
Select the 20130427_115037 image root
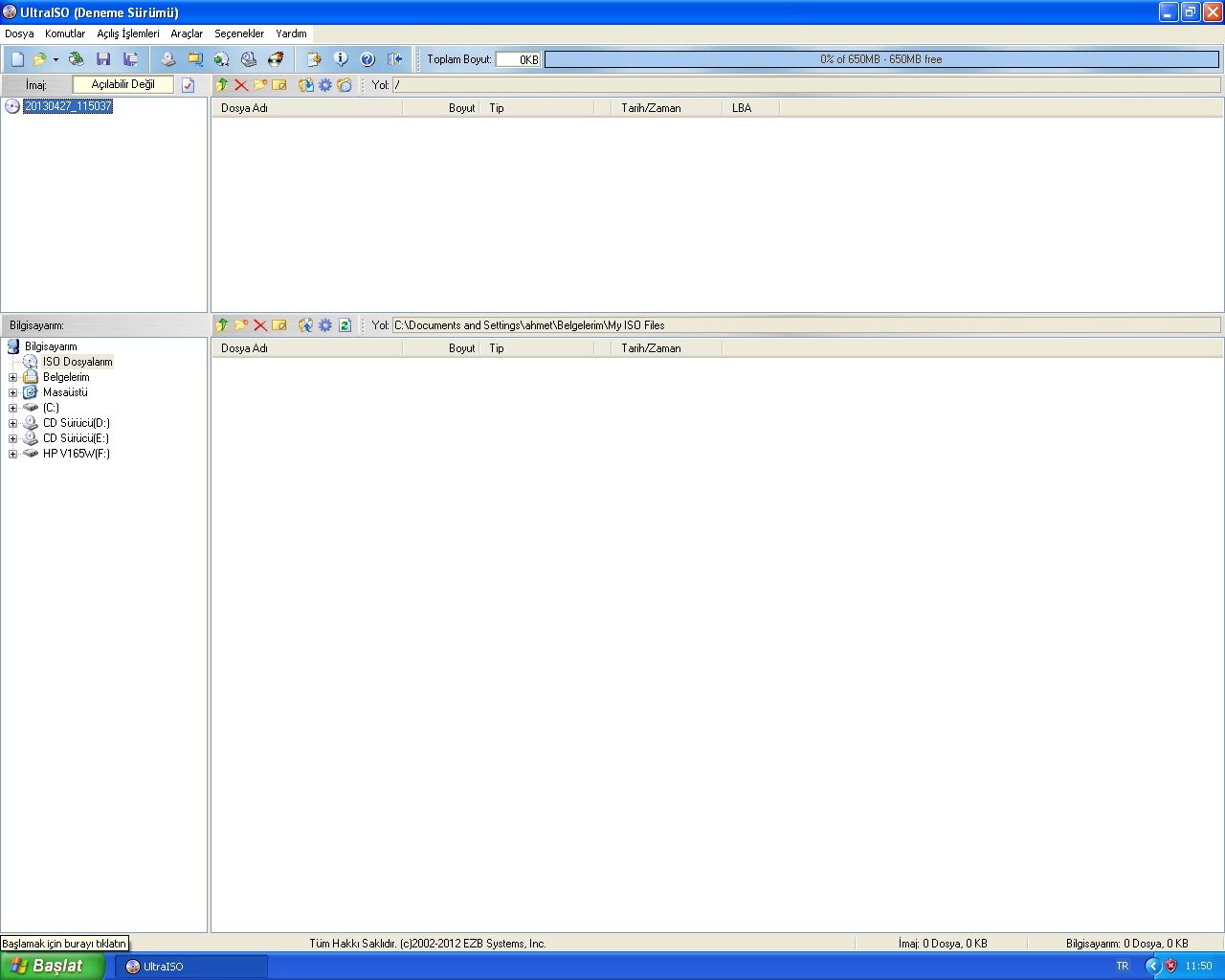(x=68, y=106)
